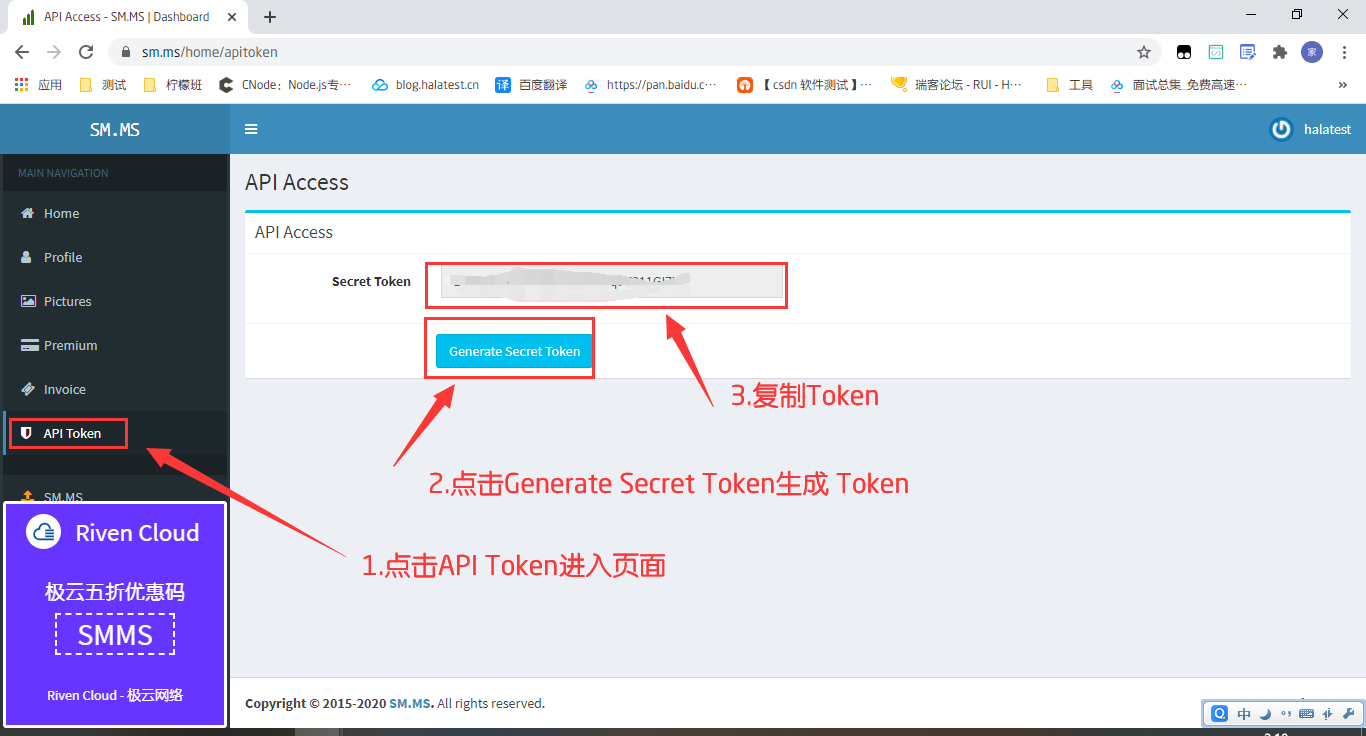Bookmark this page with the star icon
Image resolution: width=1366 pixels, height=736 pixels.
click(1144, 52)
